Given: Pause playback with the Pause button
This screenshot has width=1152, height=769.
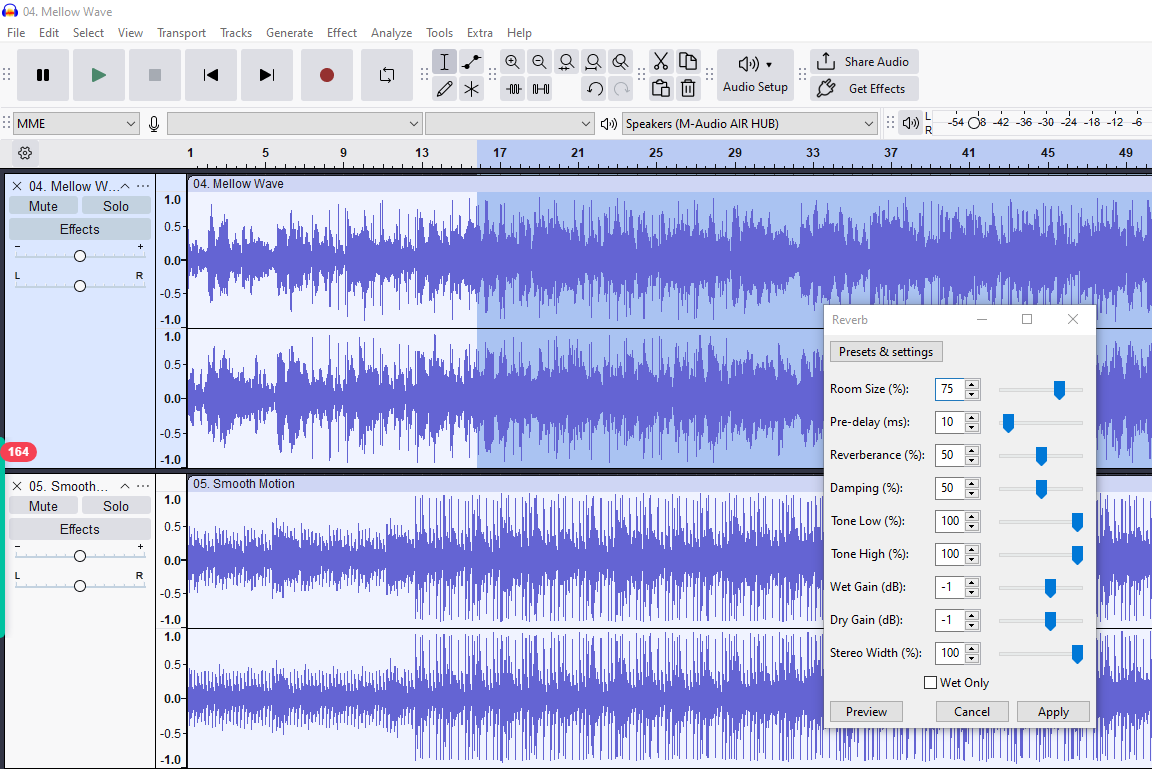Looking at the screenshot, I should [x=43, y=75].
